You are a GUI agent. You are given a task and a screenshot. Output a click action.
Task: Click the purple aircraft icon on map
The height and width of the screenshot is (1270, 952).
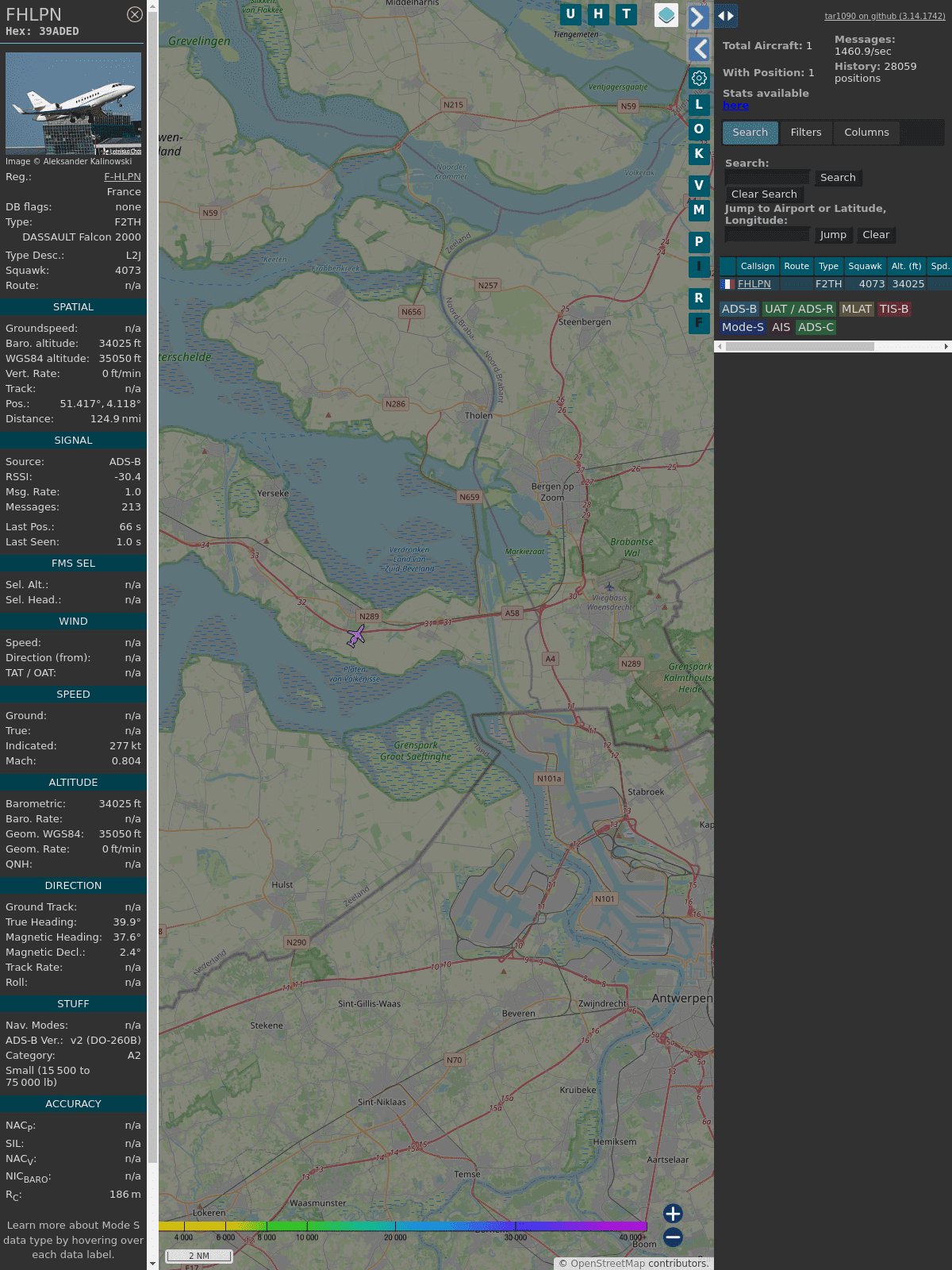pyautogui.click(x=356, y=636)
